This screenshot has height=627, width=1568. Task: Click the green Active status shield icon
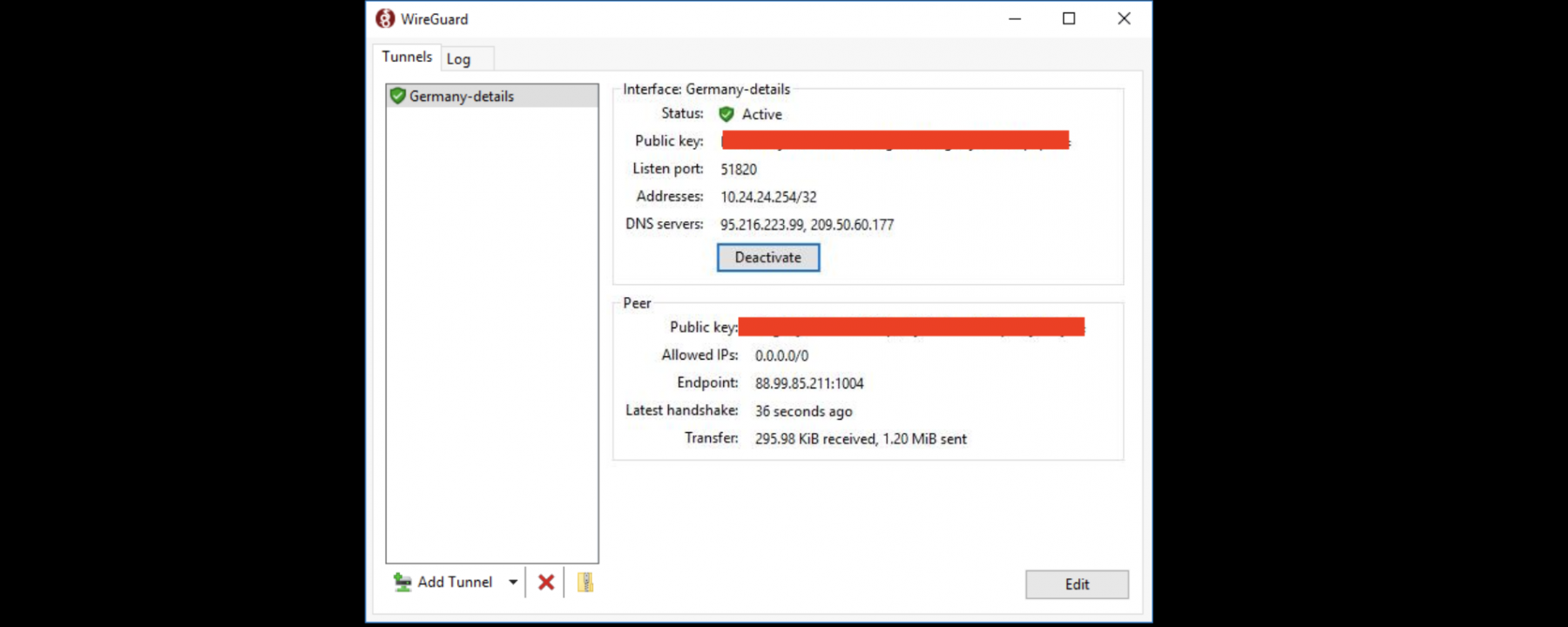tap(727, 114)
